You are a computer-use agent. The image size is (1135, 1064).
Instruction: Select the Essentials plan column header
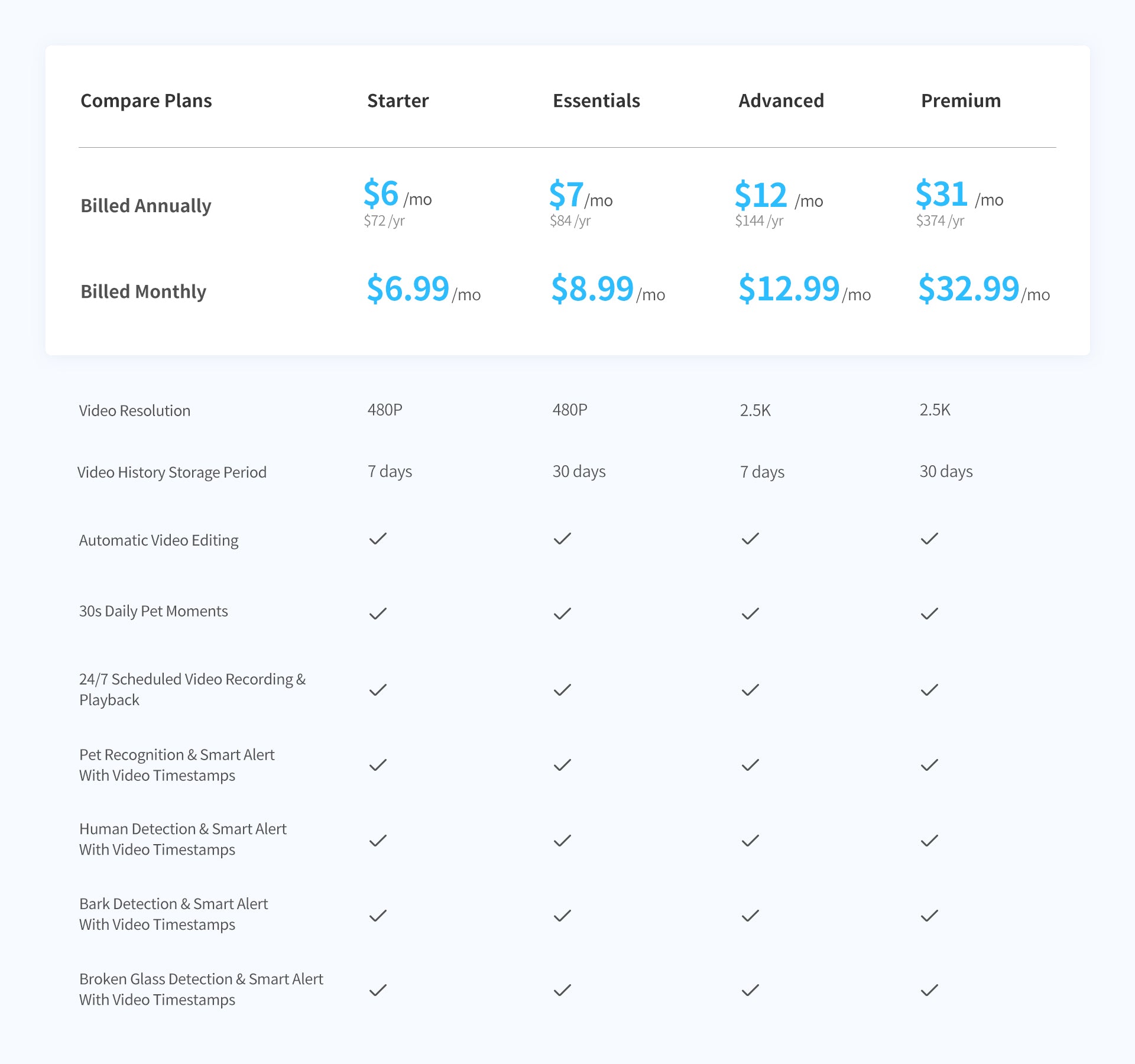click(596, 100)
